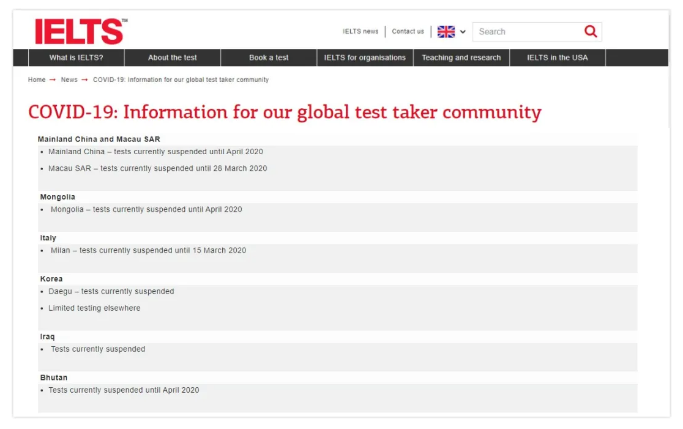Viewport: 683px width, 429px height.
Task: Click the red search magnifier icon
Action: 591,31
